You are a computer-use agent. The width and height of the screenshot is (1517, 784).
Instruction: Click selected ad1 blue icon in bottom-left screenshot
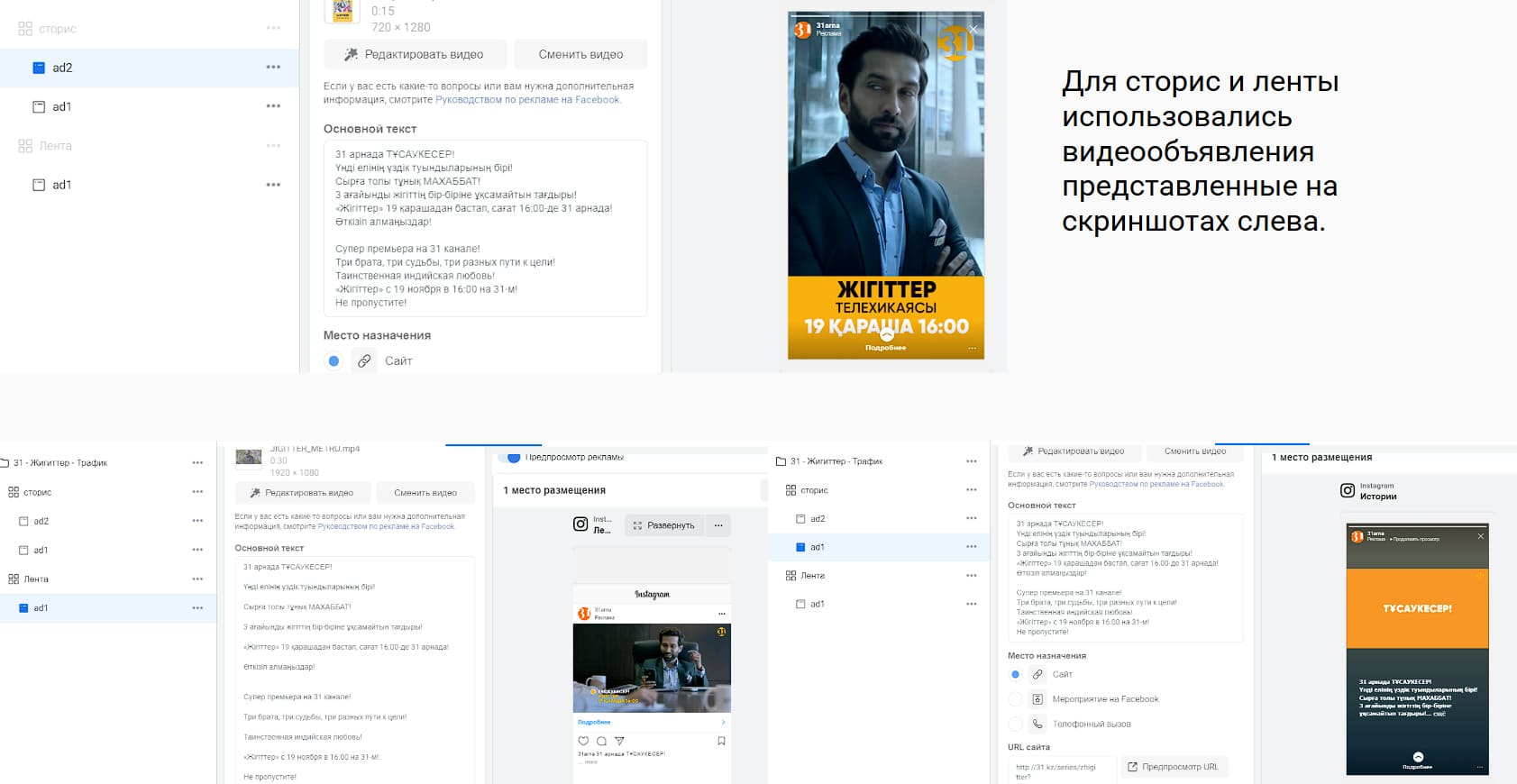click(23, 608)
